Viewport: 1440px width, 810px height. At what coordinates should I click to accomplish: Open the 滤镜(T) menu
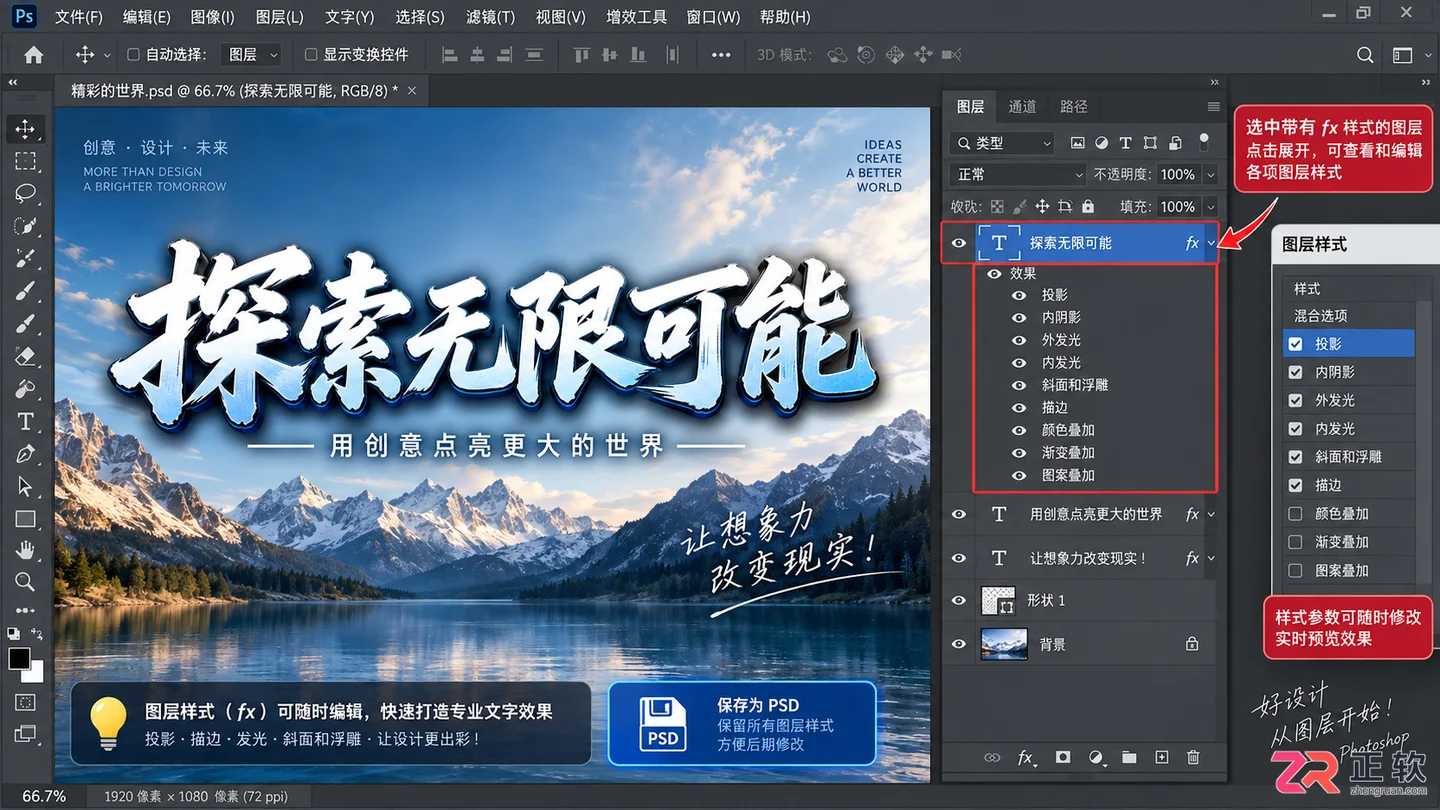[x=490, y=17]
